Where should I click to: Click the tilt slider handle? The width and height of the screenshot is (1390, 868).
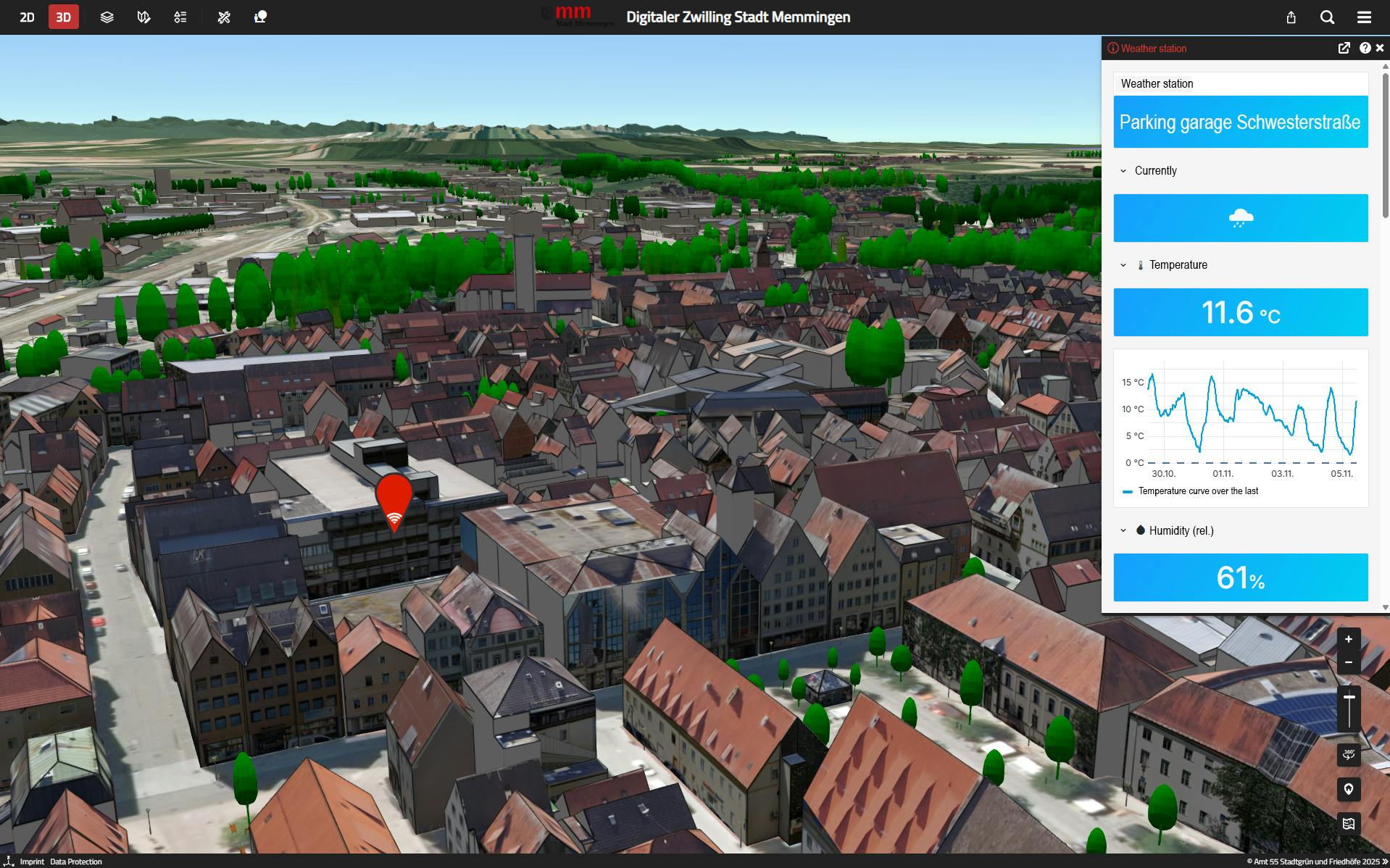click(1349, 698)
